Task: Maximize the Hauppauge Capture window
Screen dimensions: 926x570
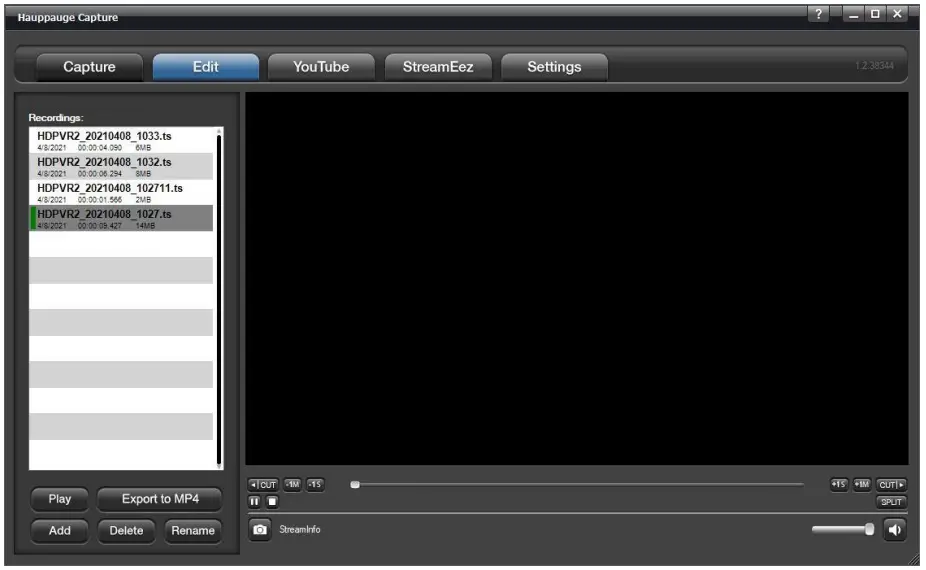Action: pyautogui.click(x=875, y=14)
